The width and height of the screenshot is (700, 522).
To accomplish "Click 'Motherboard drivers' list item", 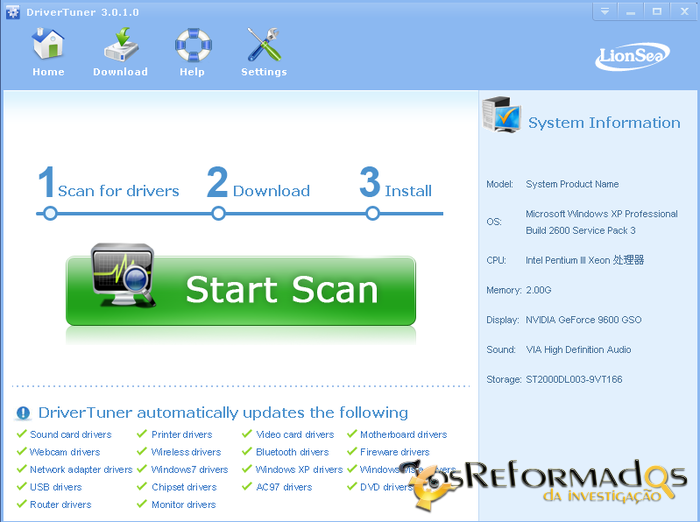I will tap(404, 434).
